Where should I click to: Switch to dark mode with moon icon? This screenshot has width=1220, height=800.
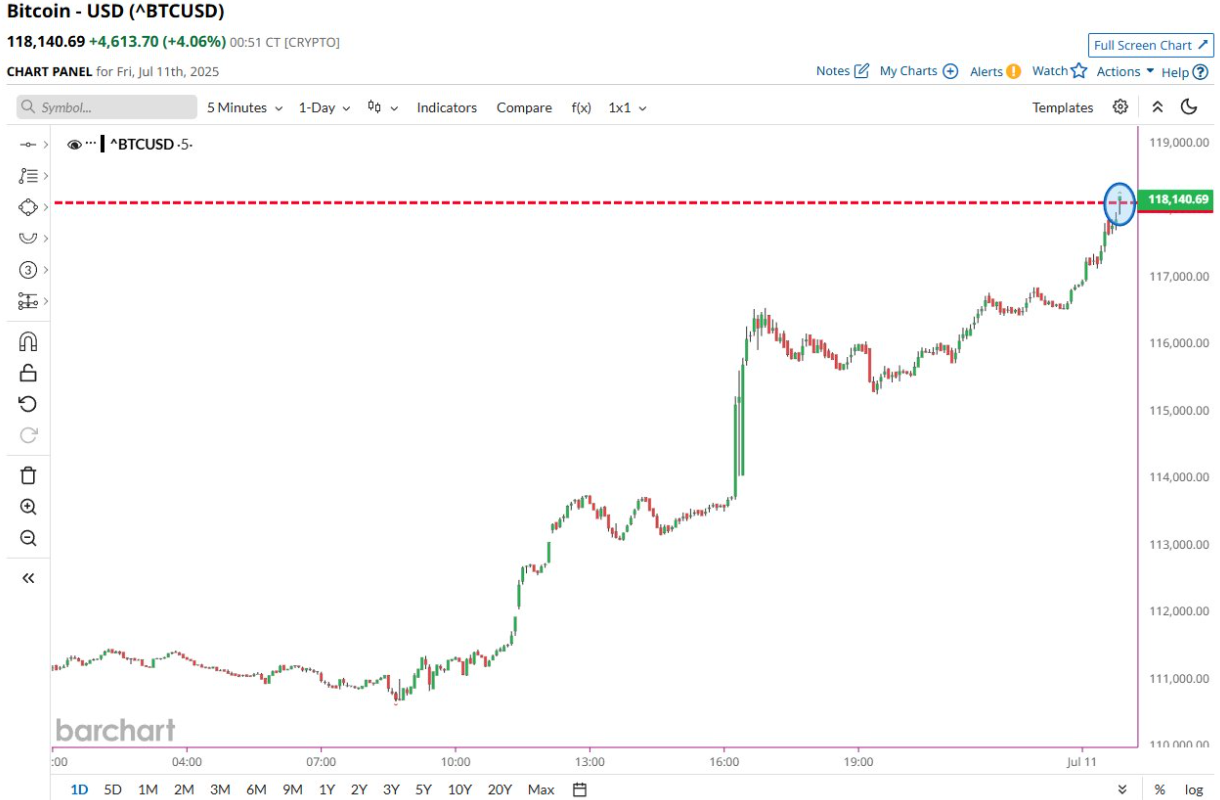click(1189, 107)
